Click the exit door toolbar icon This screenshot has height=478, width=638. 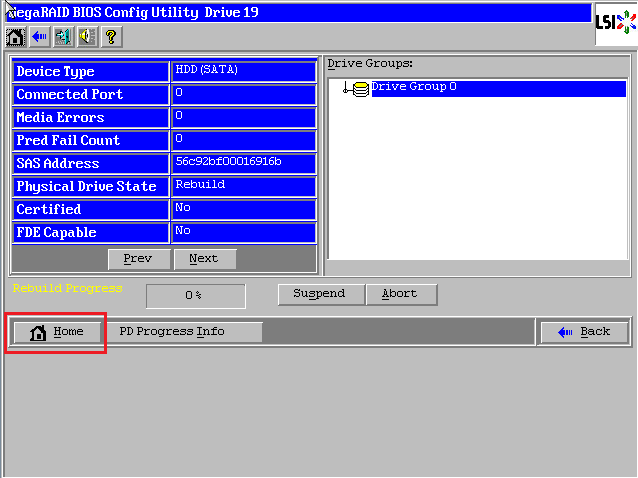pos(63,37)
